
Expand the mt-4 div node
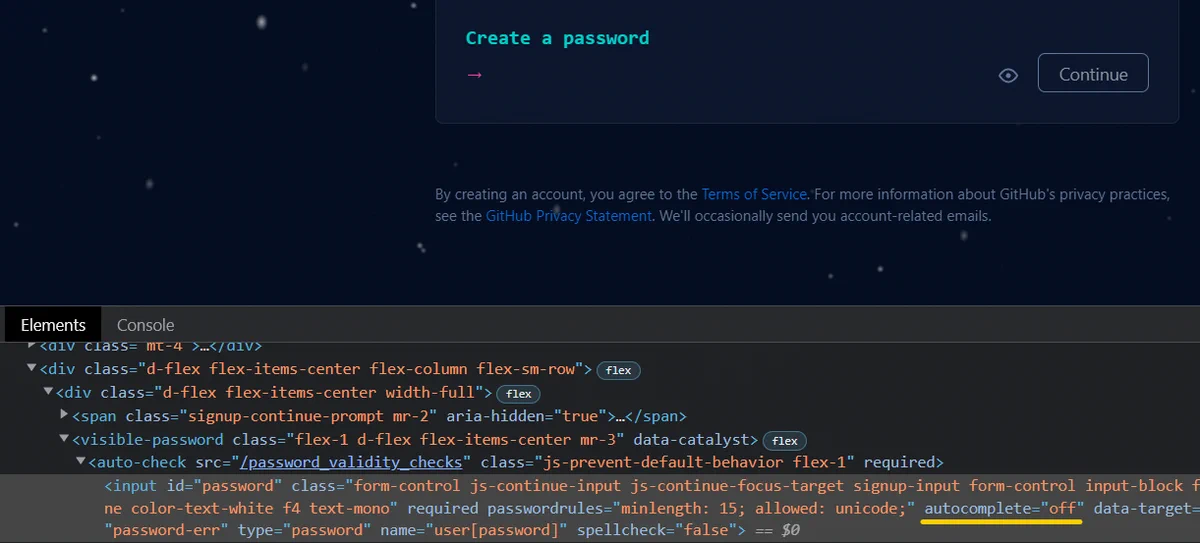click(32, 346)
